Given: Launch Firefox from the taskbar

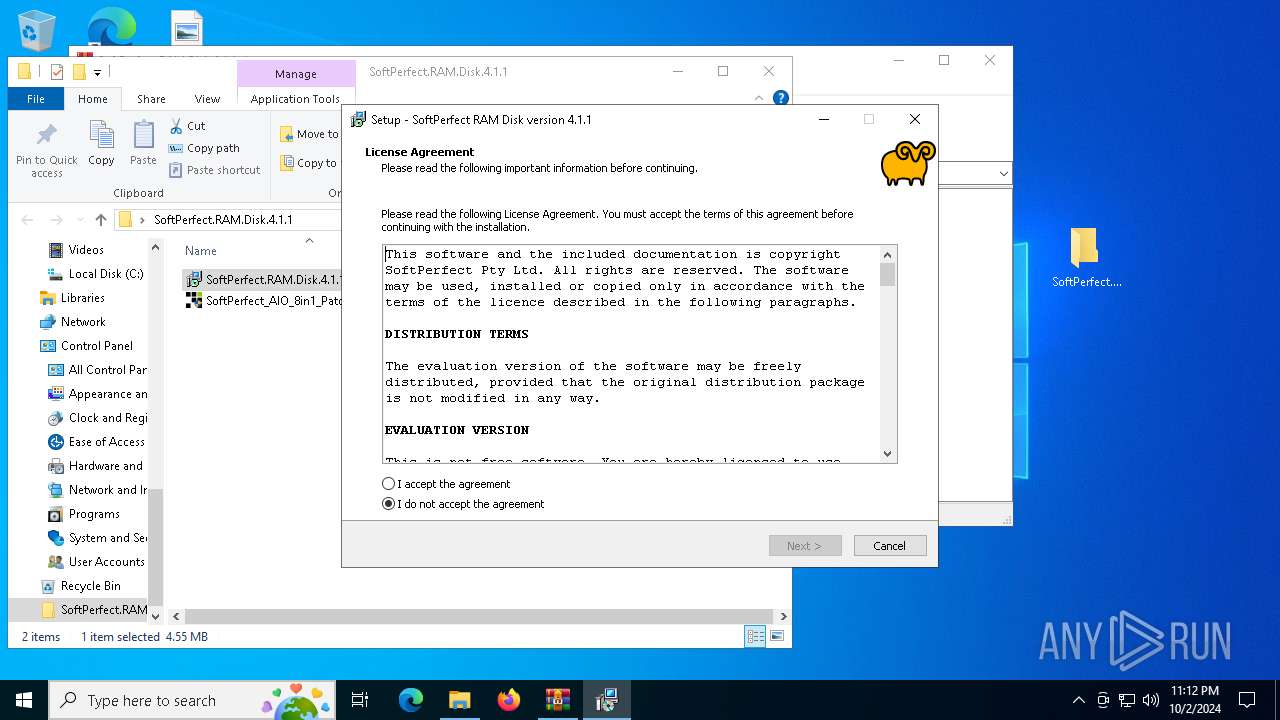Looking at the screenshot, I should 509,700.
